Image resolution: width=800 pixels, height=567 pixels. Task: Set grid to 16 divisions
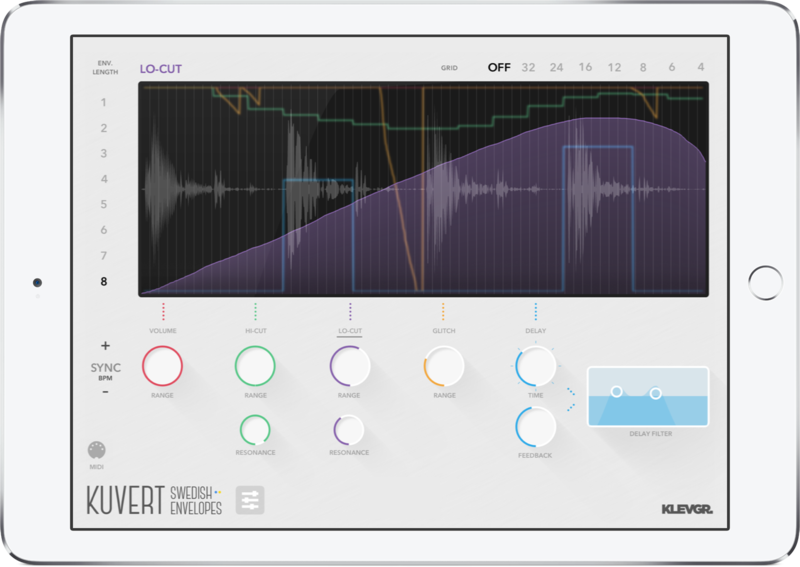coord(585,68)
